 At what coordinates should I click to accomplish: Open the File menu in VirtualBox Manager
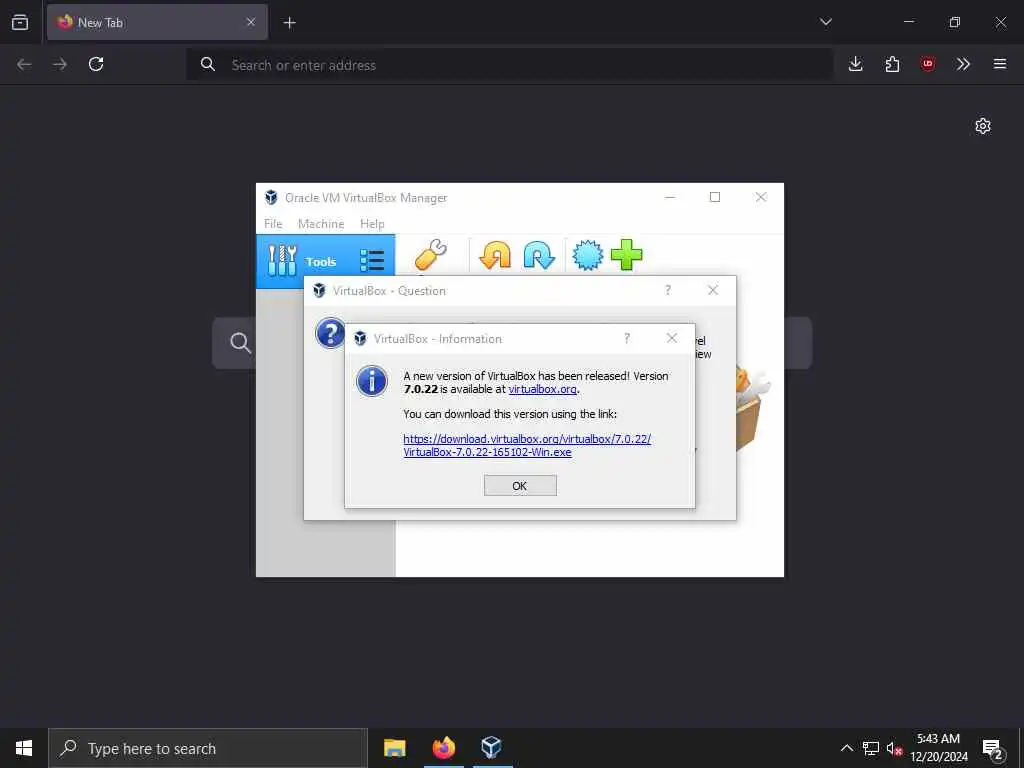click(x=273, y=224)
